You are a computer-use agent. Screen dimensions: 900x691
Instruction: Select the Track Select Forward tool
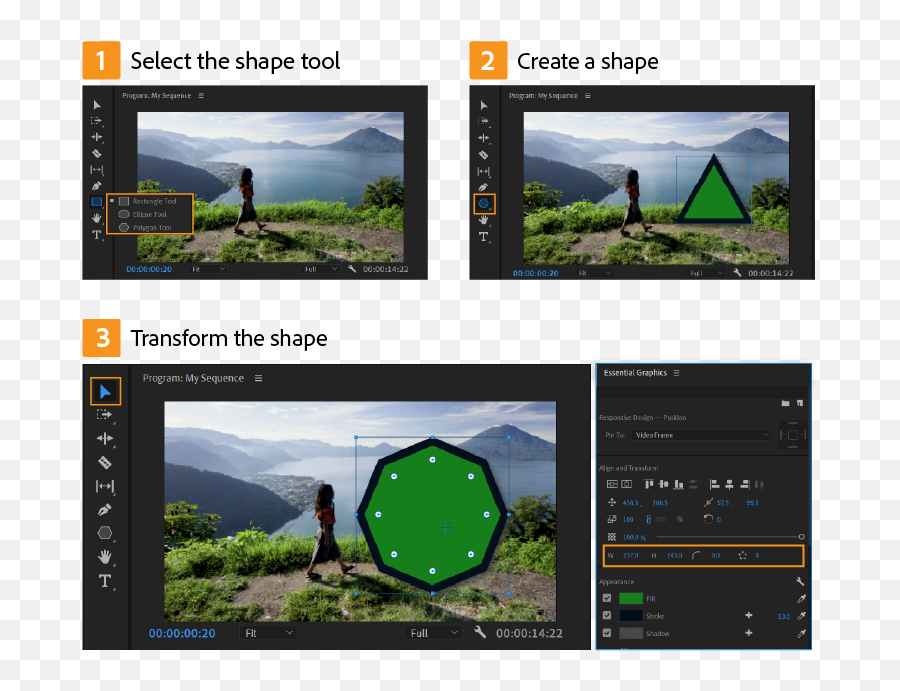click(105, 415)
